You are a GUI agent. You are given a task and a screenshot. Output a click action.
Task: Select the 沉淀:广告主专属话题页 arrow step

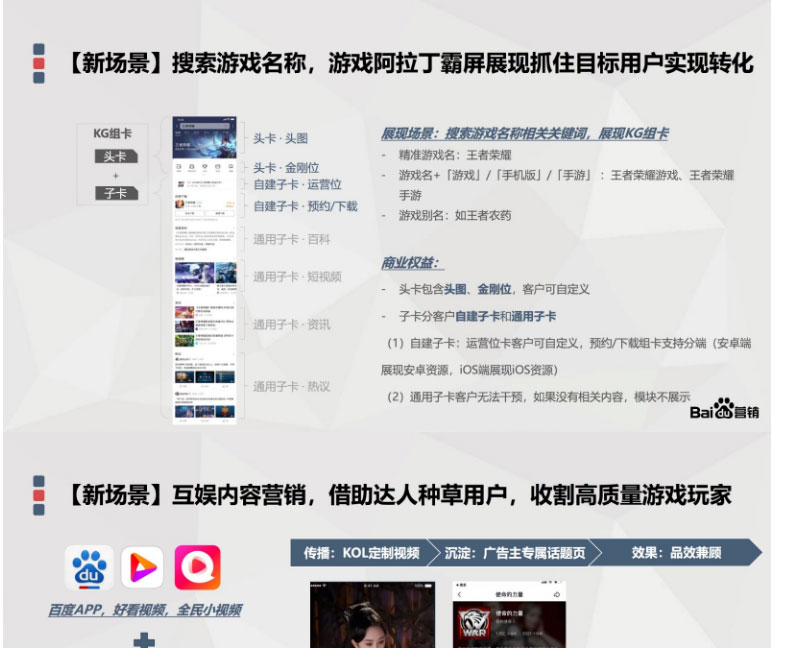tap(515, 553)
